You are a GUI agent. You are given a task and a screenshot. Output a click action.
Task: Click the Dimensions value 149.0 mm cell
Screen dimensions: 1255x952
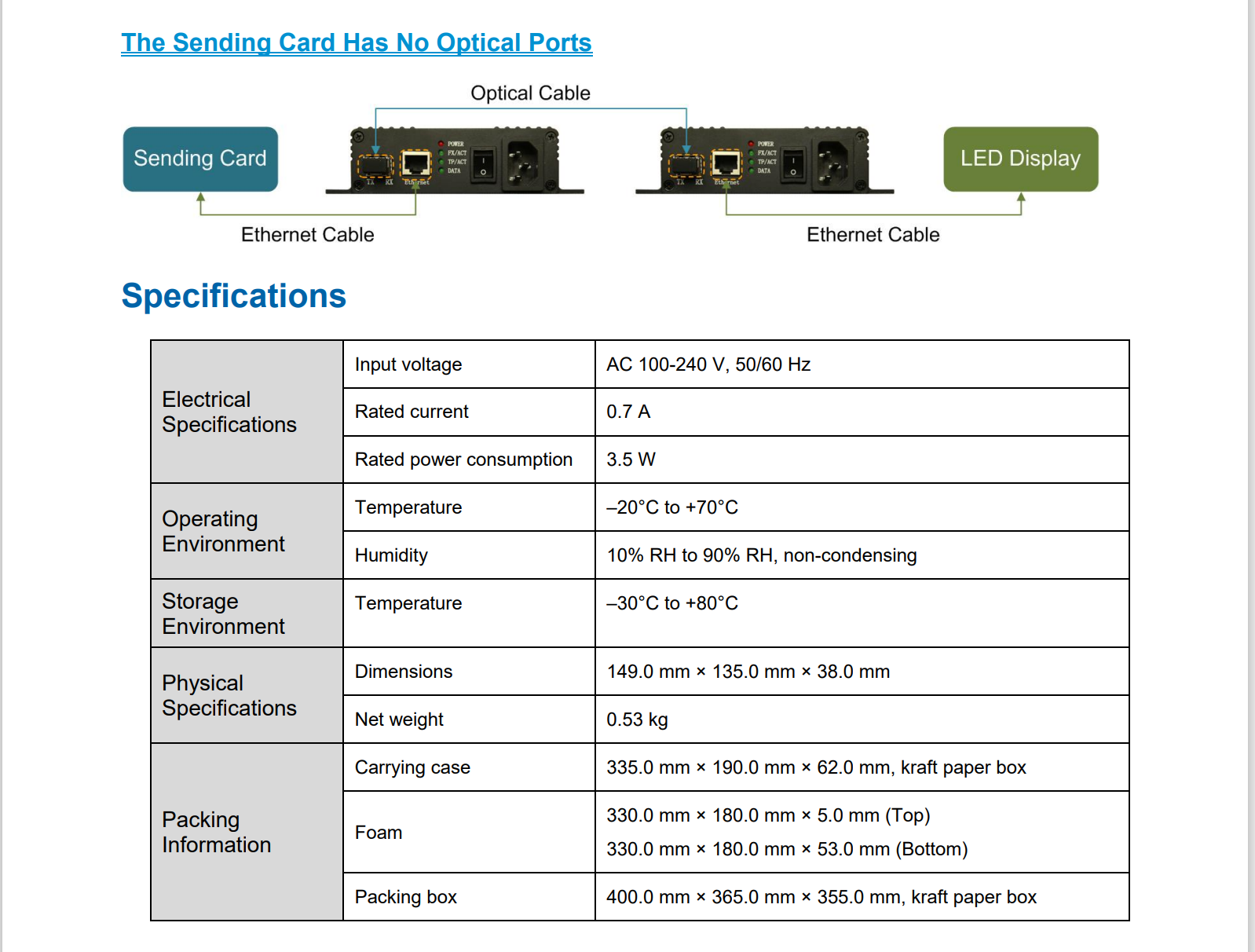(862, 672)
